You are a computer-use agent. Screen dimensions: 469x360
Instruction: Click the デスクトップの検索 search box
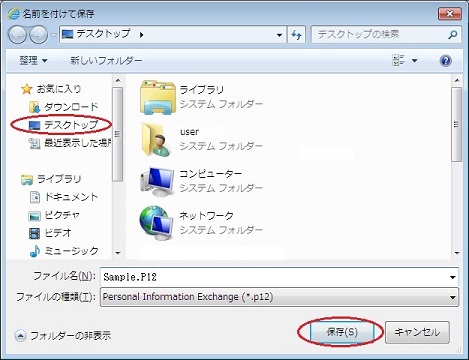point(386,34)
